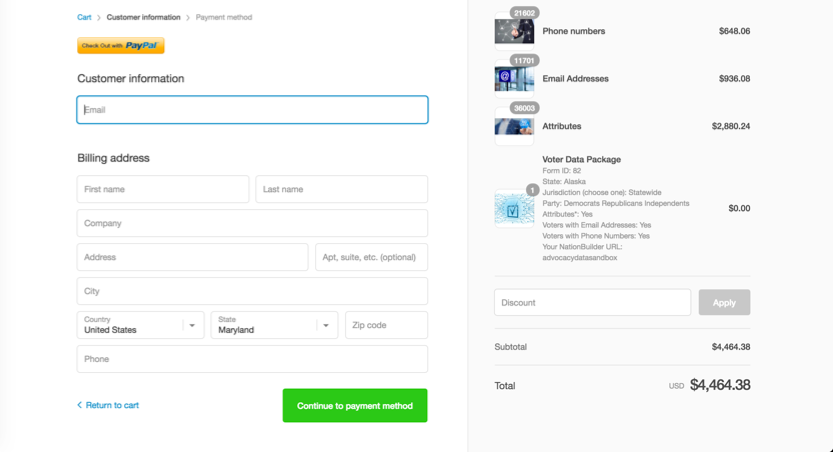Click price $936.08

[734, 79]
